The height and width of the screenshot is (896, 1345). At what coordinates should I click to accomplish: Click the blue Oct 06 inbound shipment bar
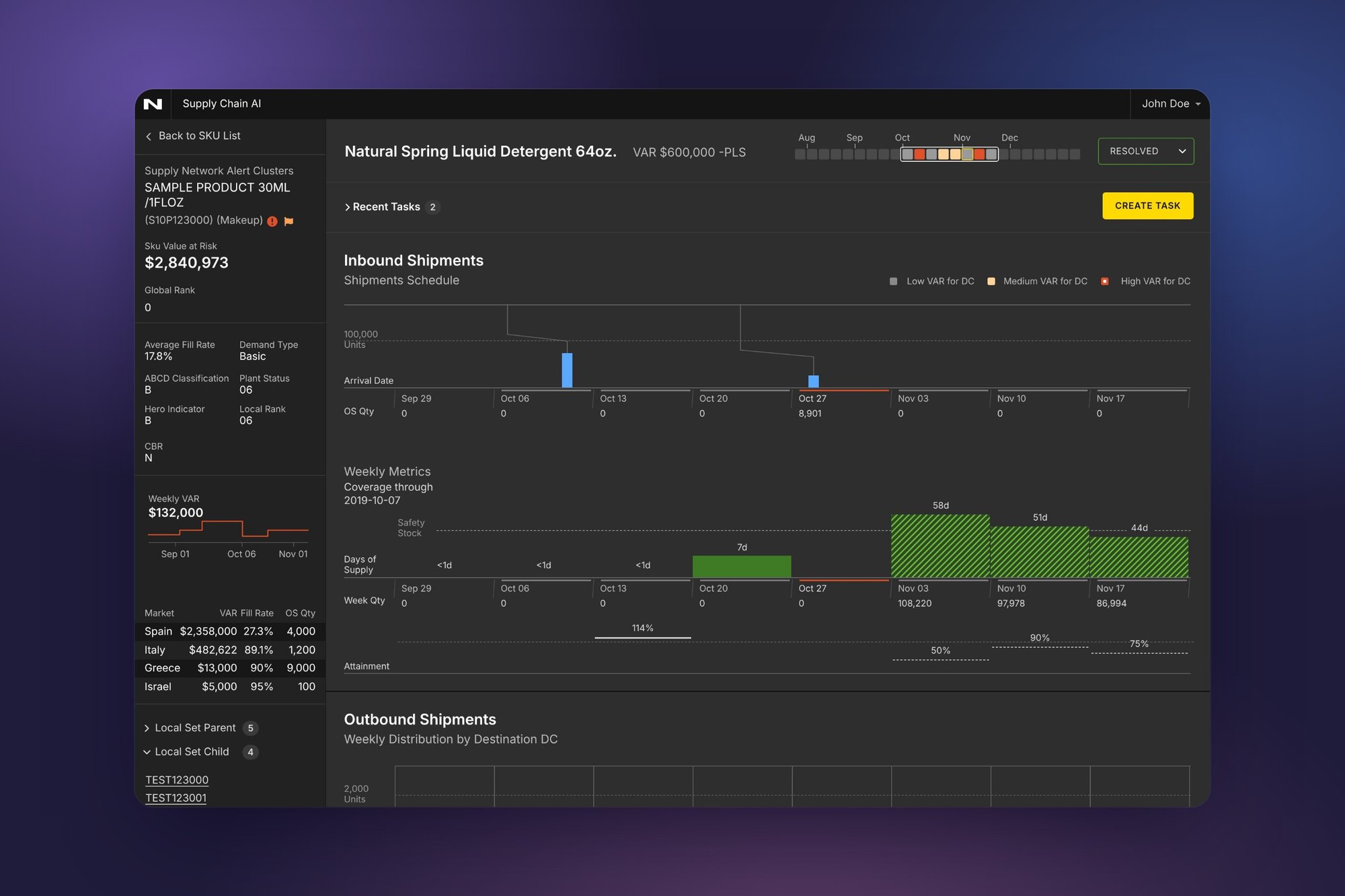coord(567,370)
